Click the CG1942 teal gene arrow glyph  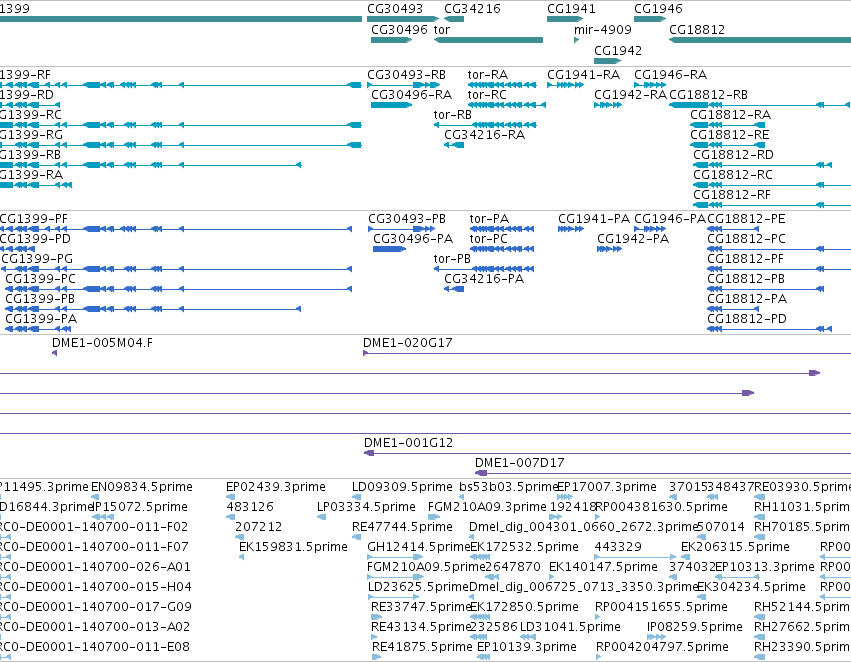pos(607,61)
